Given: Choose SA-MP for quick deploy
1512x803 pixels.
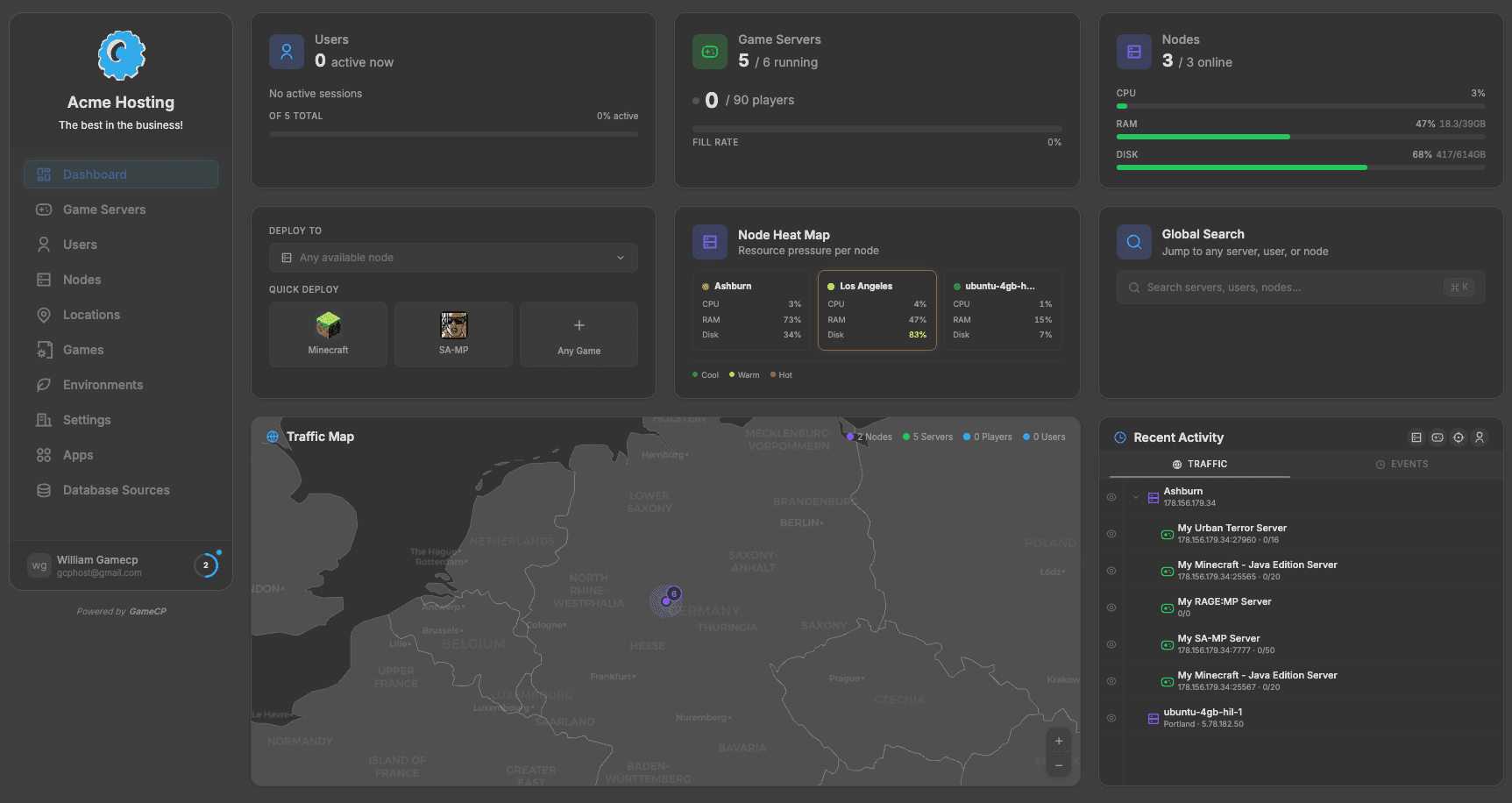Looking at the screenshot, I should tap(453, 334).
